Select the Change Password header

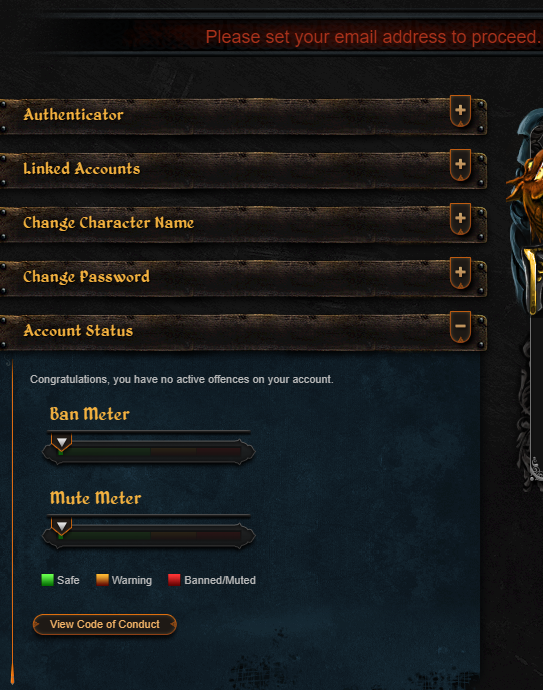coord(86,277)
